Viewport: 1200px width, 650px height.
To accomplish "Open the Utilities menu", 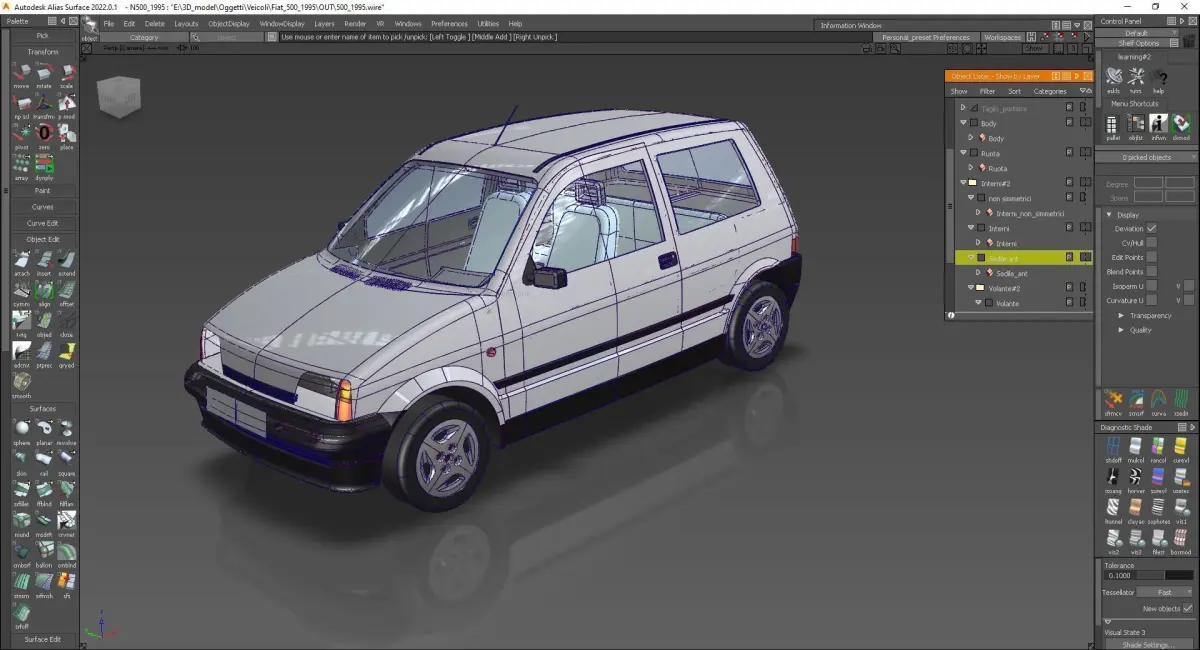I will [488, 23].
